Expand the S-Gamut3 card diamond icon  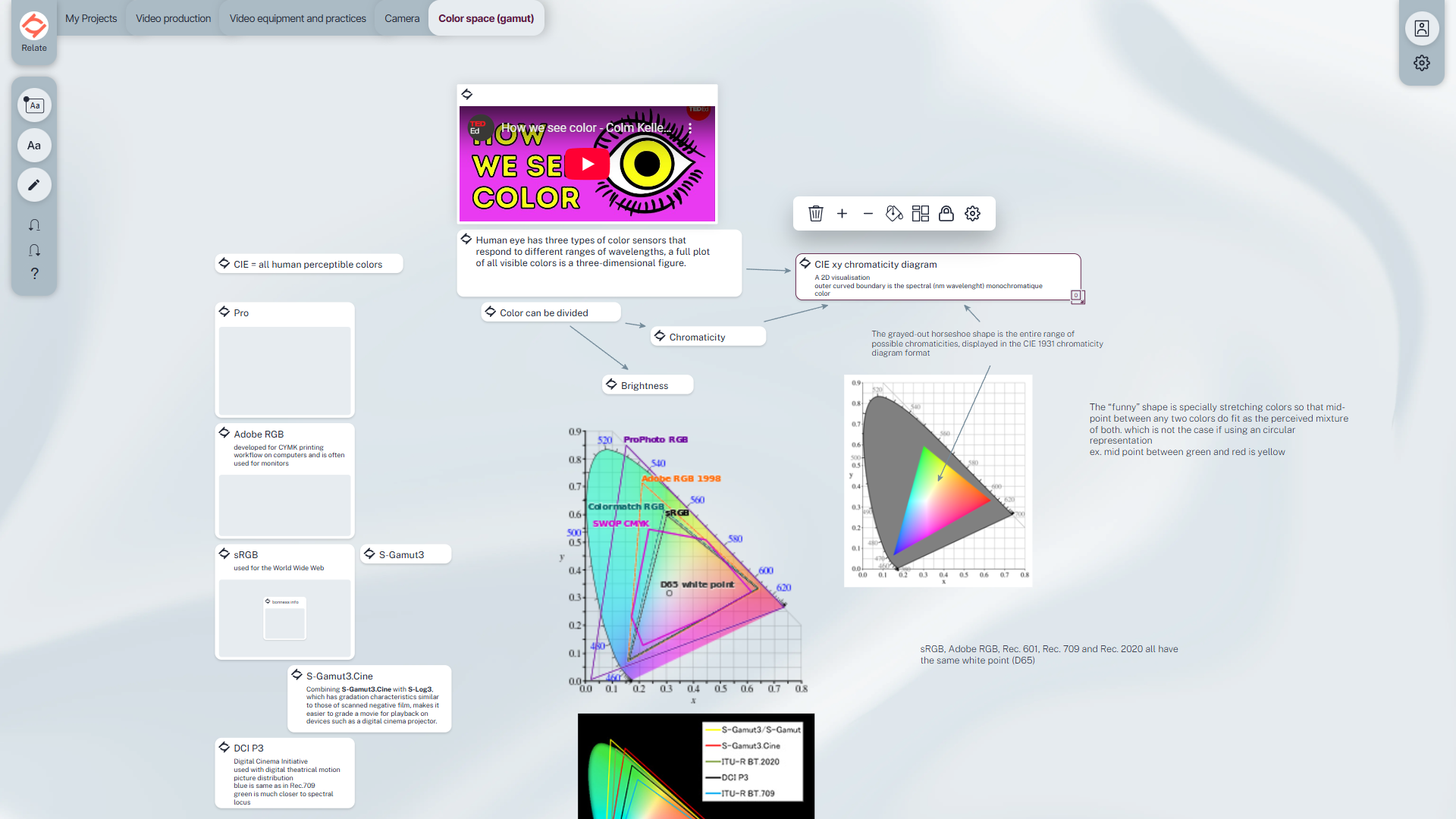[369, 554]
